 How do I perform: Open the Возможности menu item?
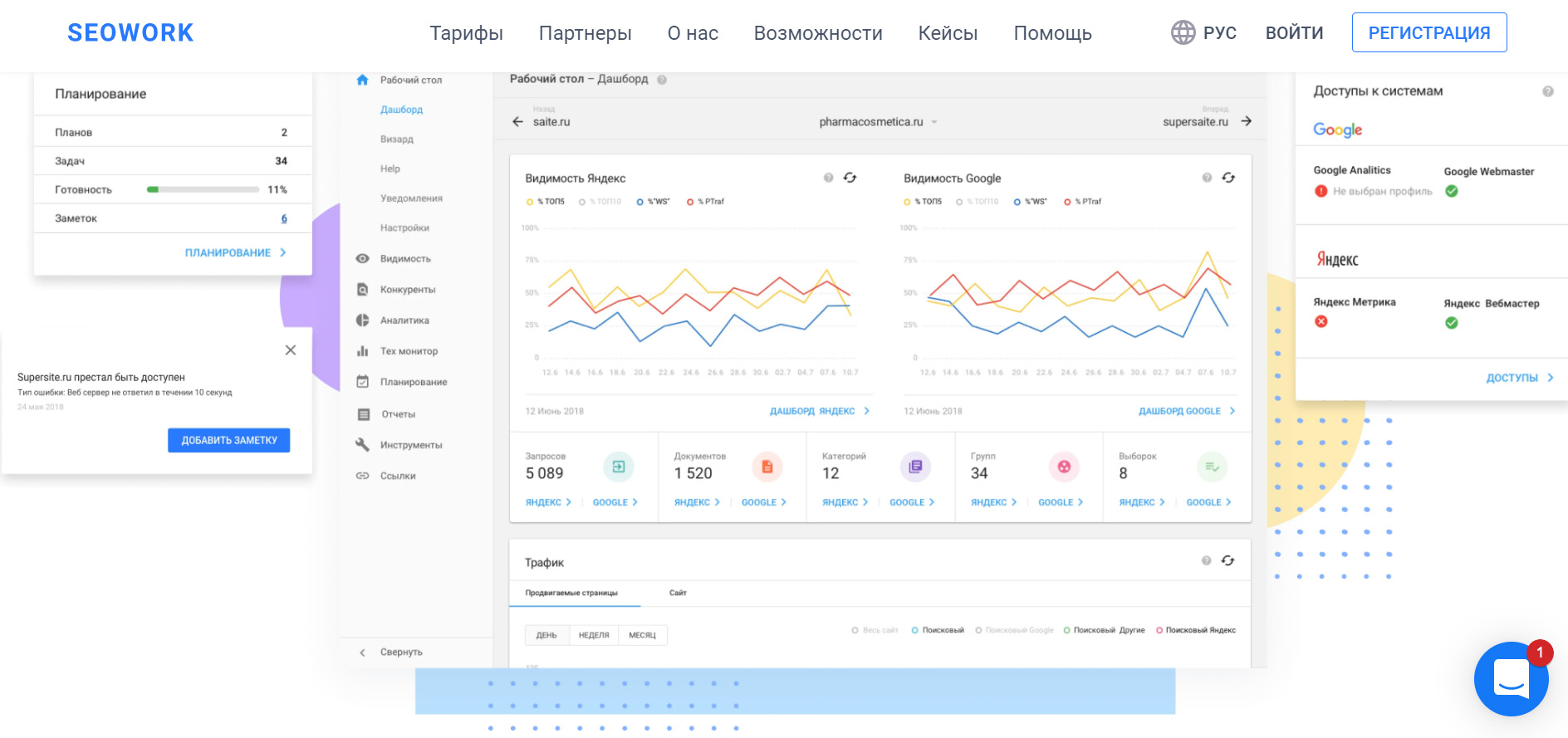(818, 33)
